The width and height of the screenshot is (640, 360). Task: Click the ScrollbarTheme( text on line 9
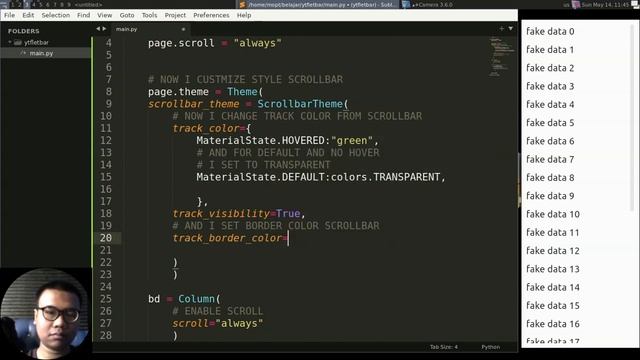coord(303,104)
